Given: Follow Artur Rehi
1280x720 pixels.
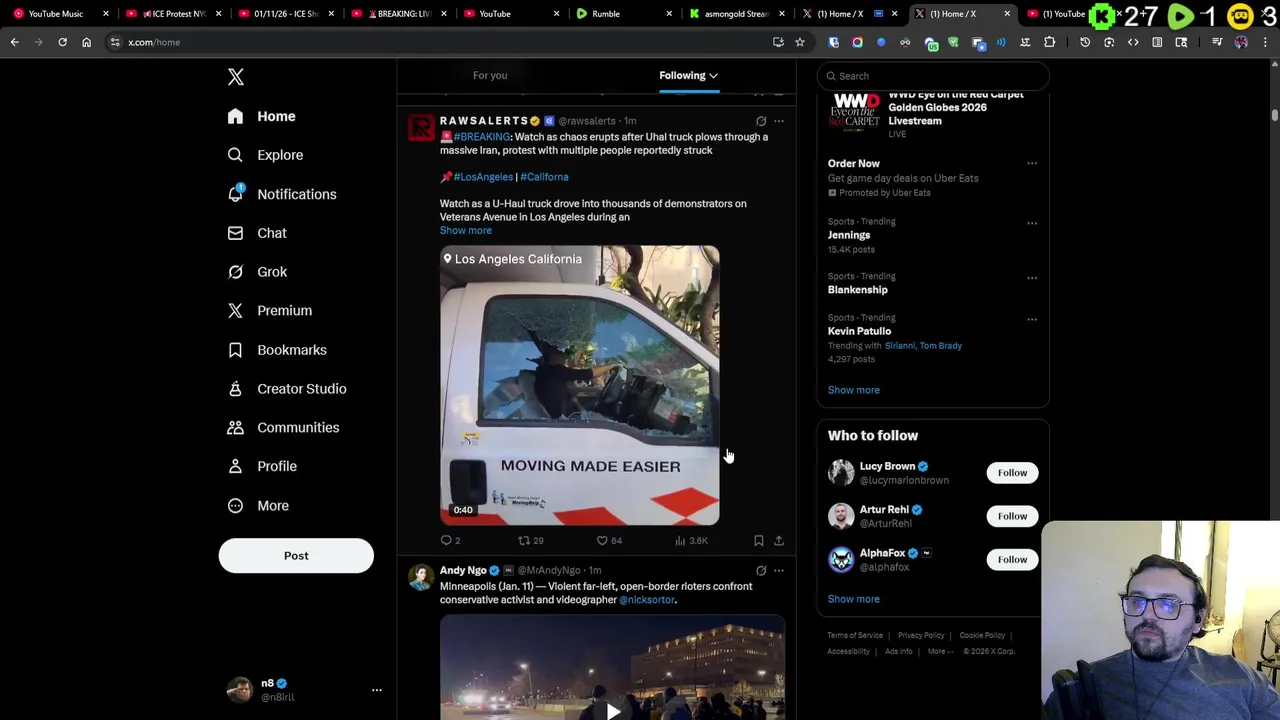Looking at the screenshot, I should (x=1012, y=516).
